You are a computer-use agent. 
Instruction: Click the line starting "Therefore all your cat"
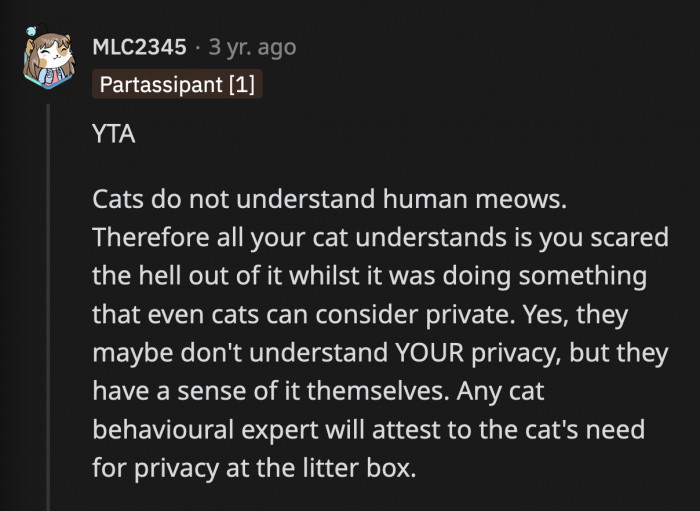(380, 237)
